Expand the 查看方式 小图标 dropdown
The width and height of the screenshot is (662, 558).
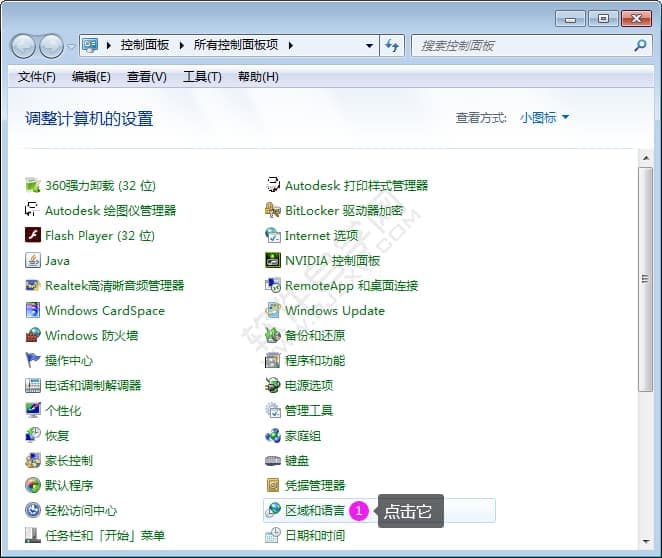coord(544,118)
